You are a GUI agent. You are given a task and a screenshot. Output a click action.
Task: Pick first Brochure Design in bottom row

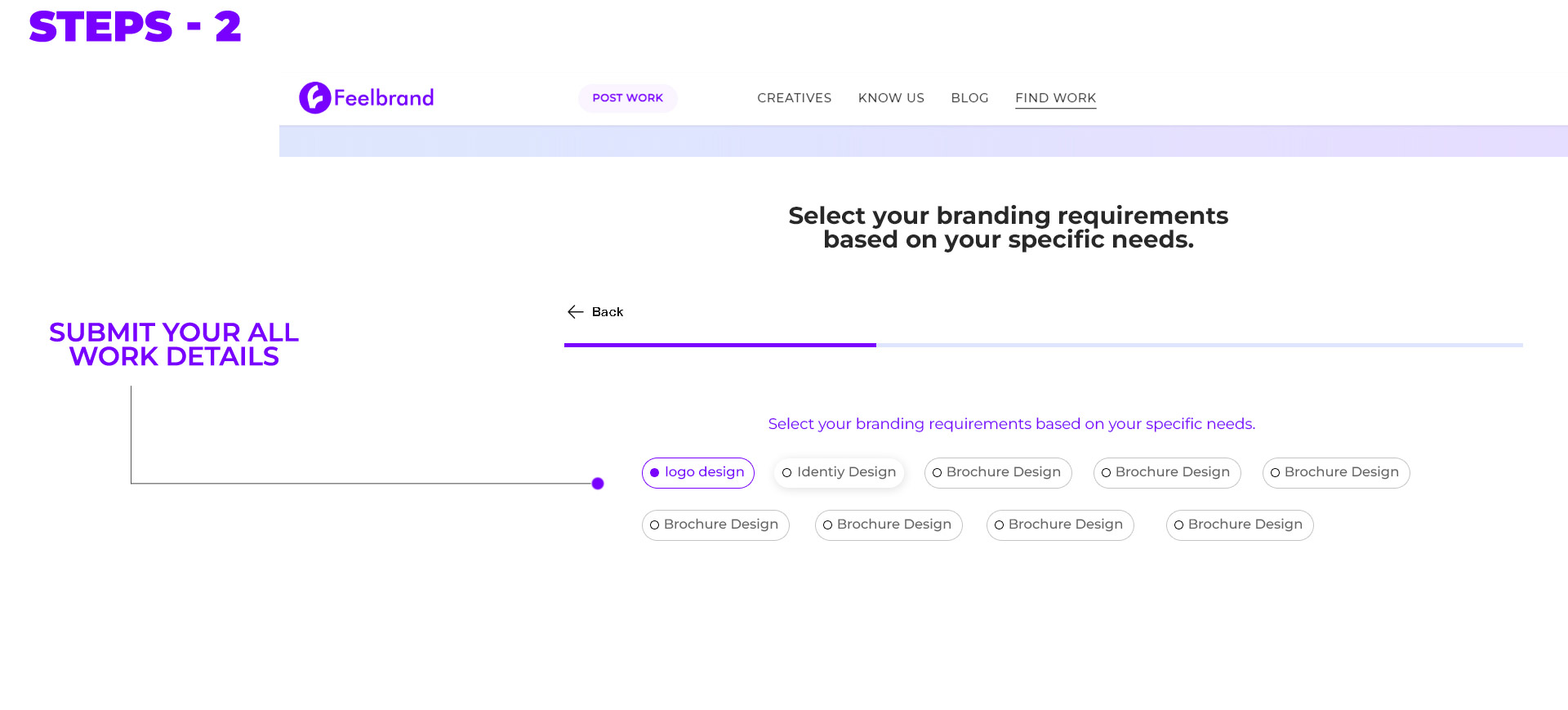715,525
